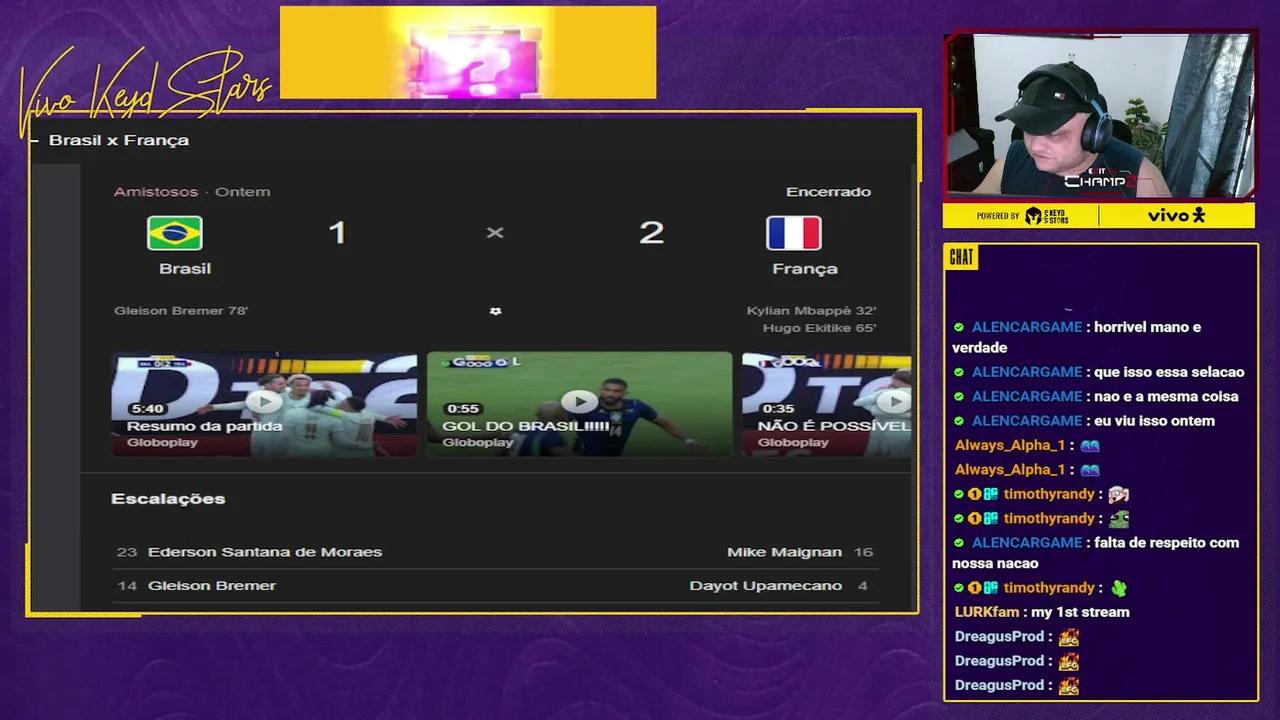Click the Encerrado match status
The width and height of the screenshot is (1280, 720).
828,191
